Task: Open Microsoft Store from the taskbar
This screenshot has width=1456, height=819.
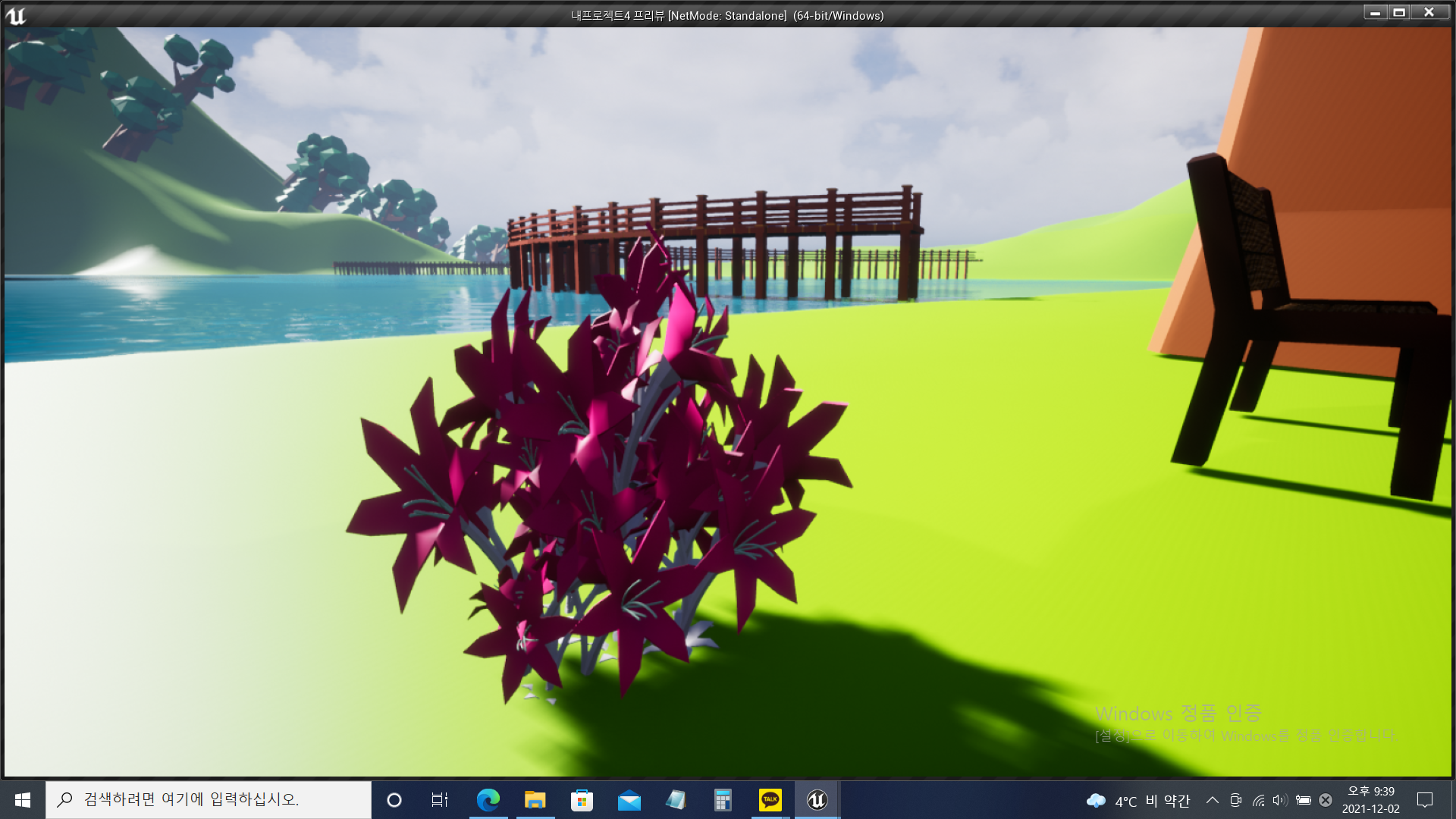Action: [582, 800]
